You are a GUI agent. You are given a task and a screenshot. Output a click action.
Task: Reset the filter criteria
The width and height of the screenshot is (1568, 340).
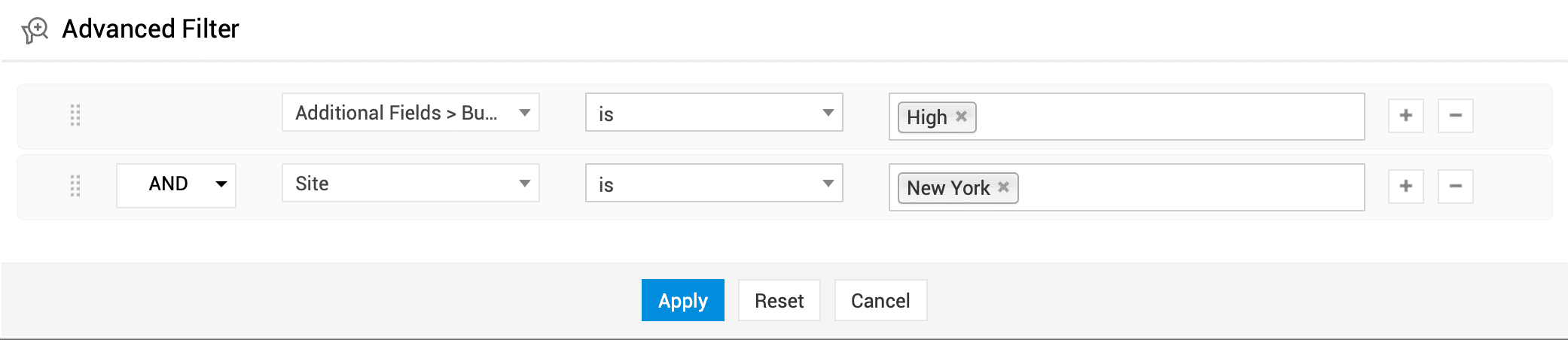779,300
